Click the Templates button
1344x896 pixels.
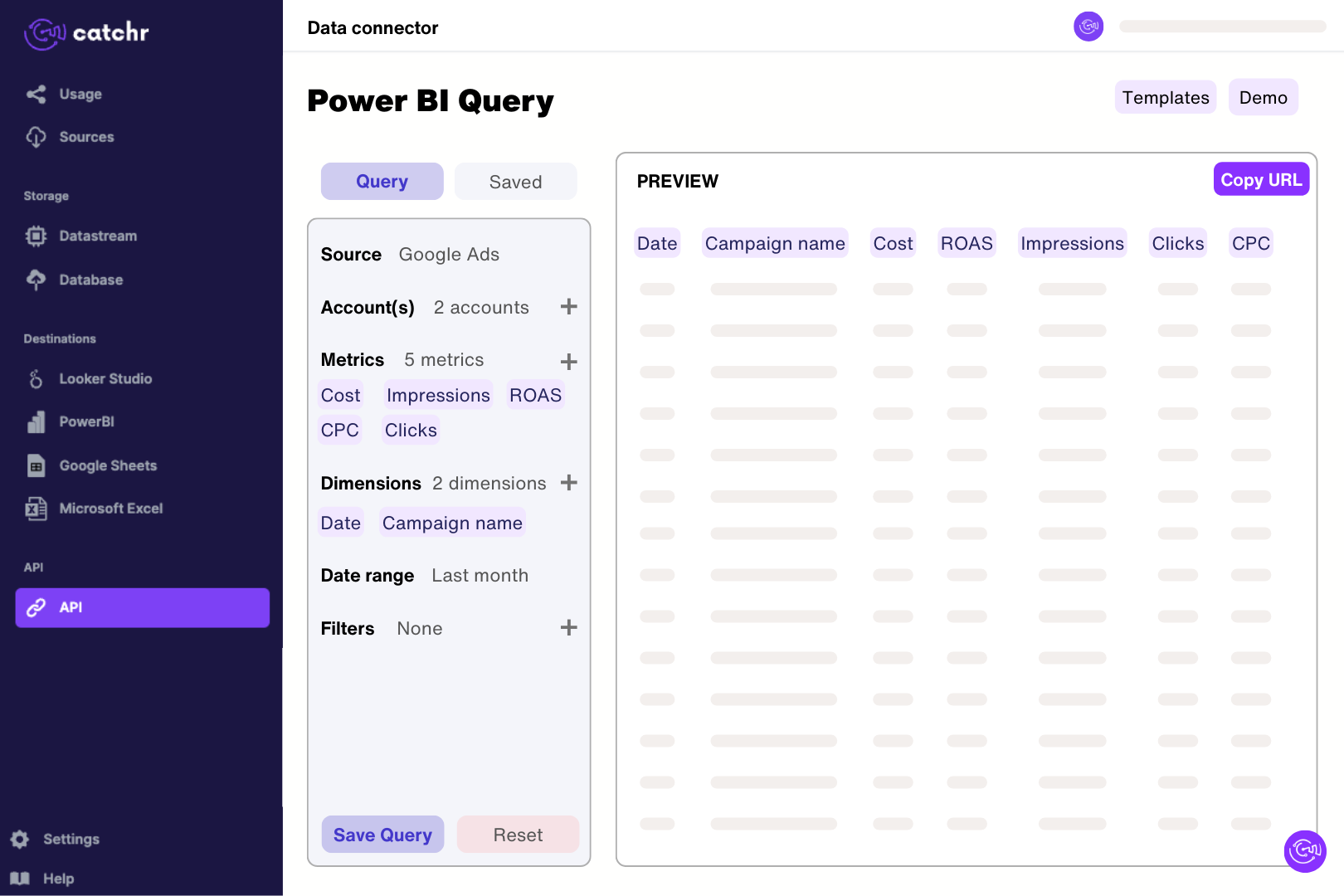click(x=1166, y=98)
